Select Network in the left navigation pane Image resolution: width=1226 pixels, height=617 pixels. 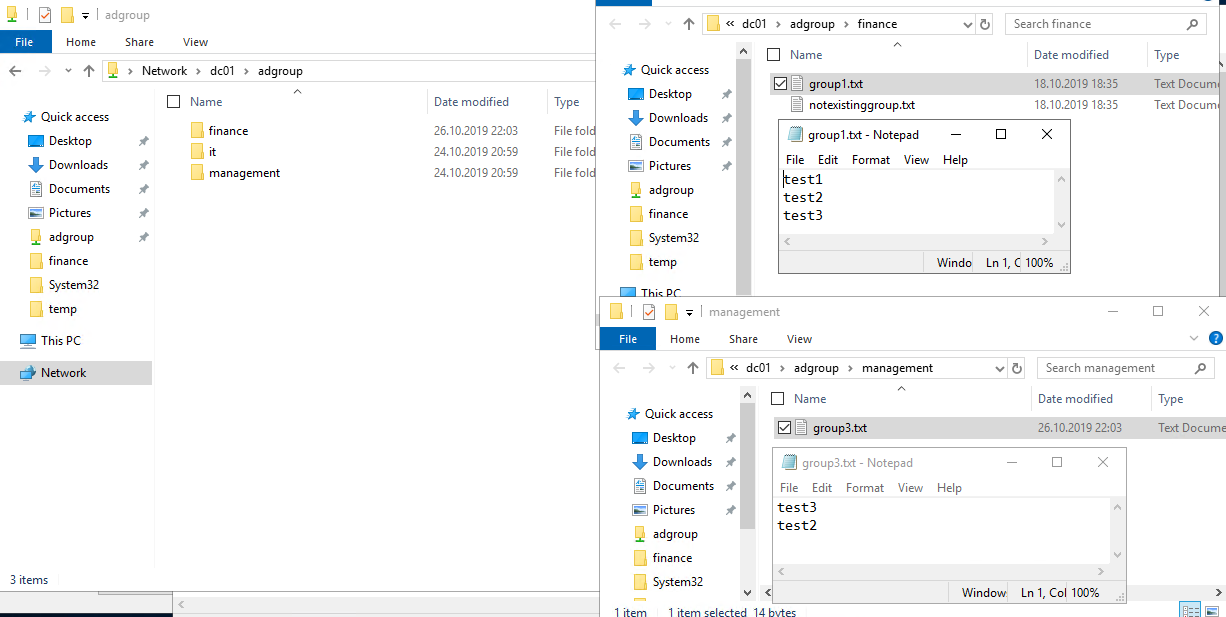tap(63, 373)
